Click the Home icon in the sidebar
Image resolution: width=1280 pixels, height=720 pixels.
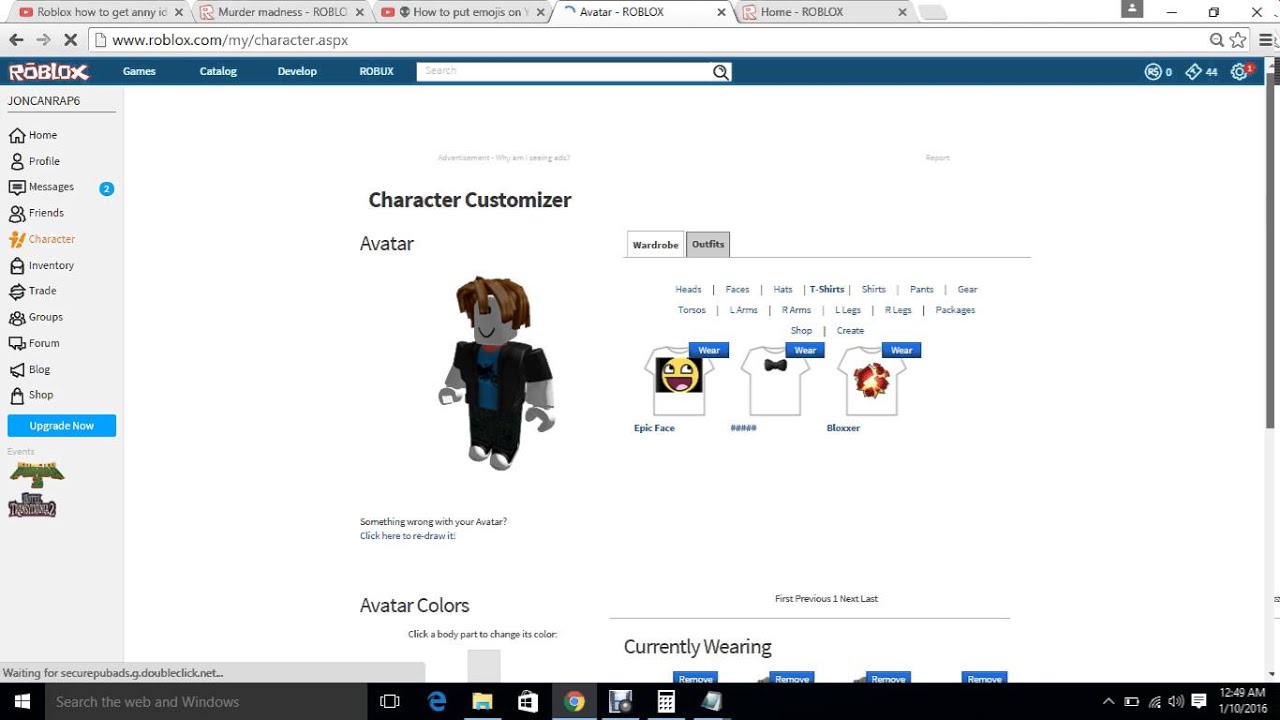pyautogui.click(x=17, y=135)
